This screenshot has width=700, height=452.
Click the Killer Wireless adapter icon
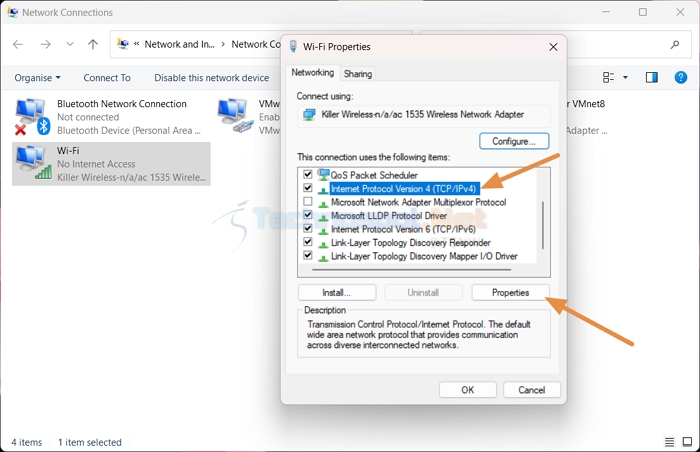click(x=309, y=115)
